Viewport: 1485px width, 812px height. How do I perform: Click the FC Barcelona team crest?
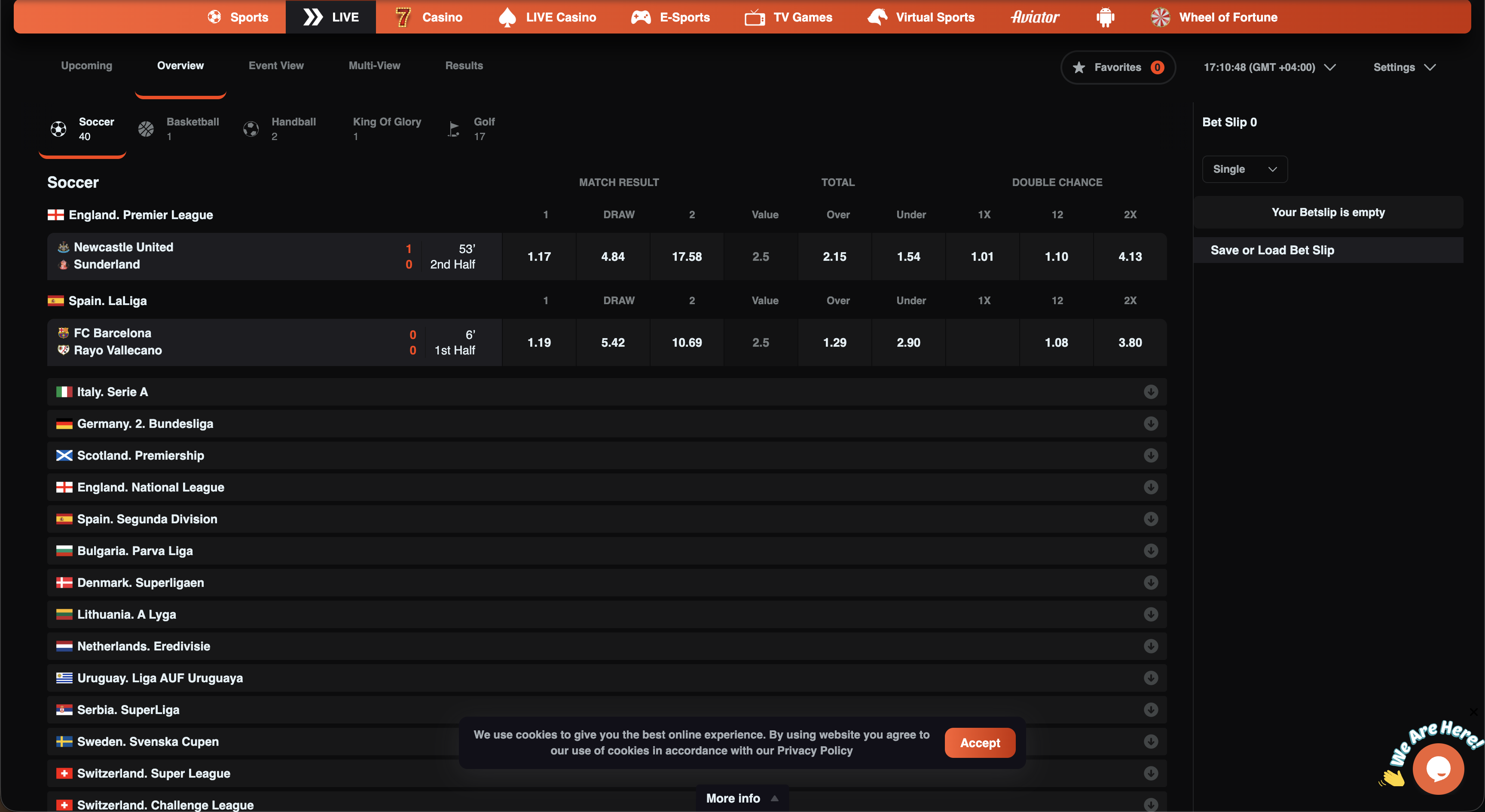[x=64, y=333]
